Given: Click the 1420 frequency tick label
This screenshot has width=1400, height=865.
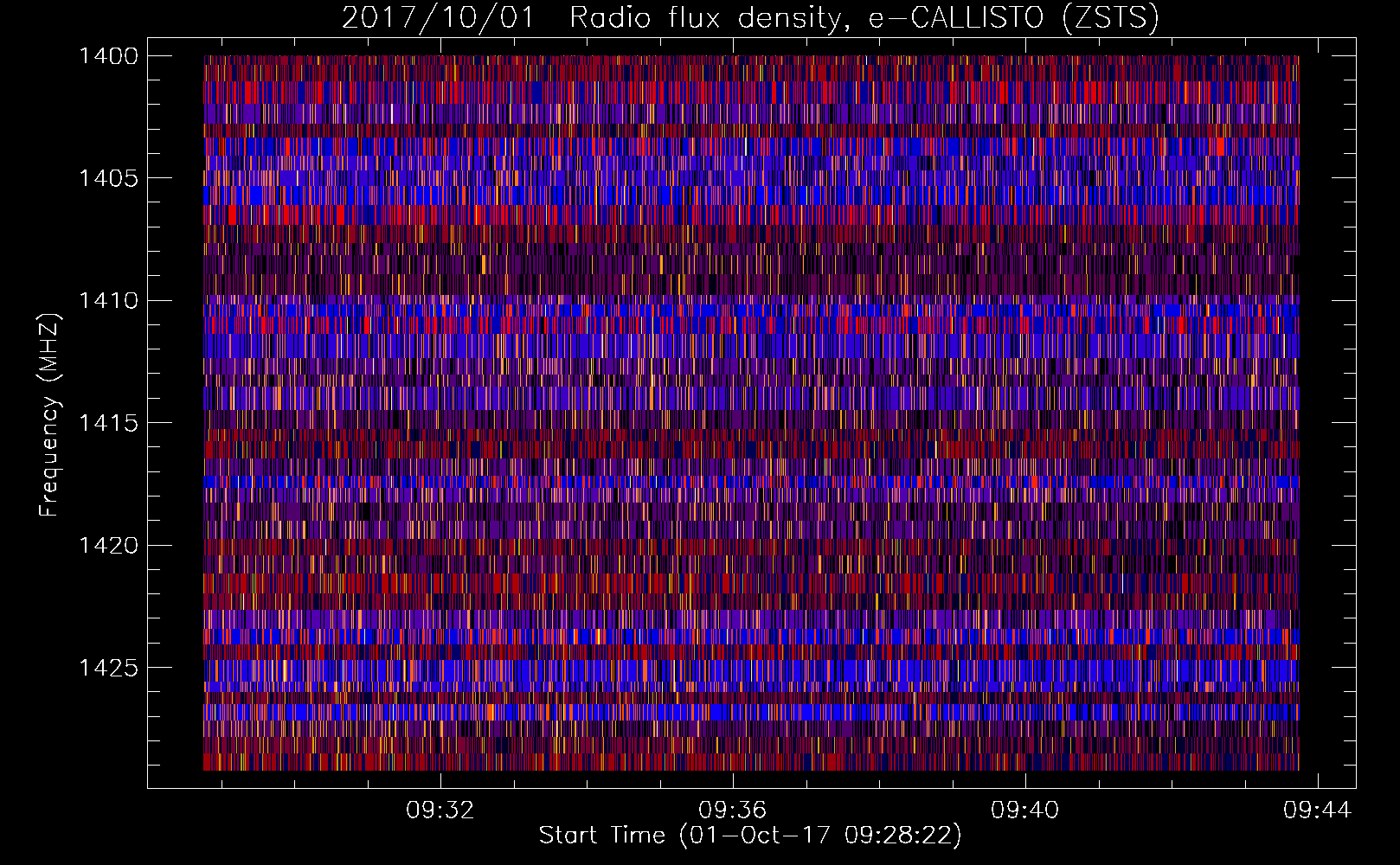Looking at the screenshot, I should click(108, 546).
